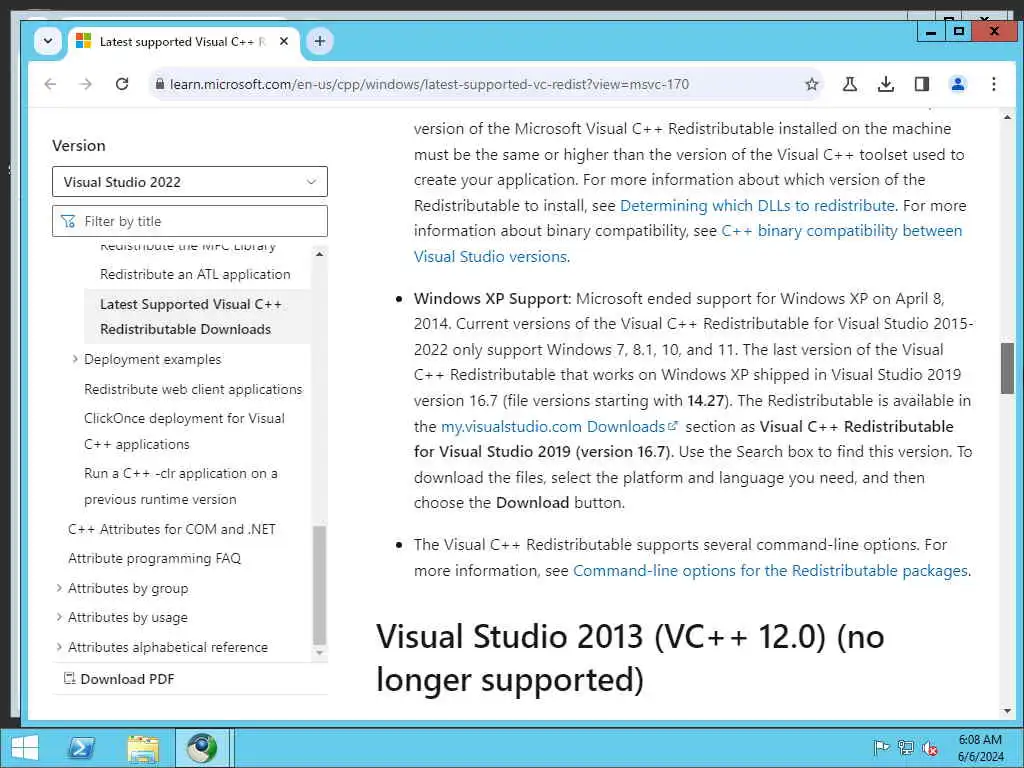Open the Chrome three-dot menu

tap(993, 84)
